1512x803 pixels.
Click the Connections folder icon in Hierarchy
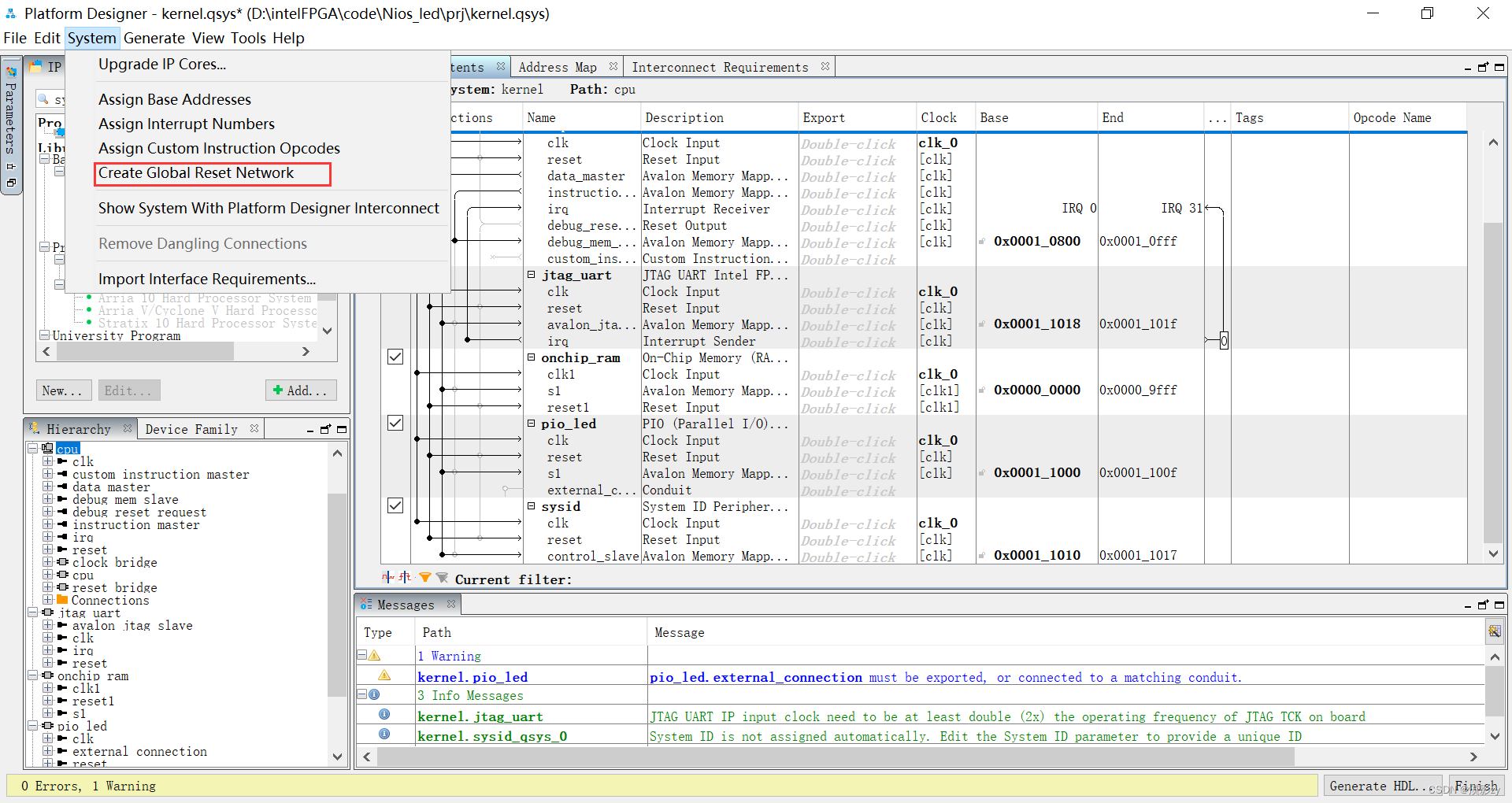click(x=62, y=600)
